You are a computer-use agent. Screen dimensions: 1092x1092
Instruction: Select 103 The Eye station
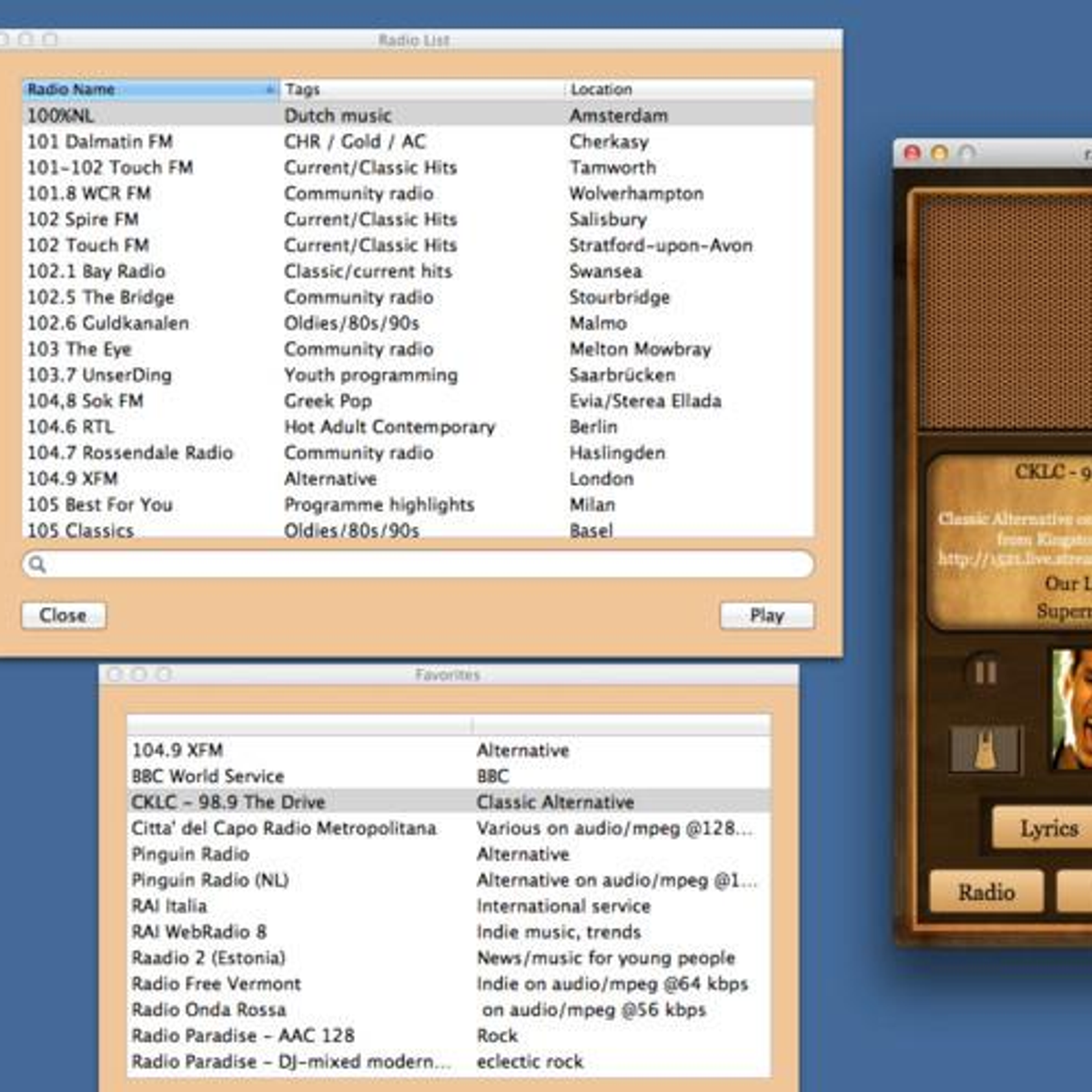418,349
